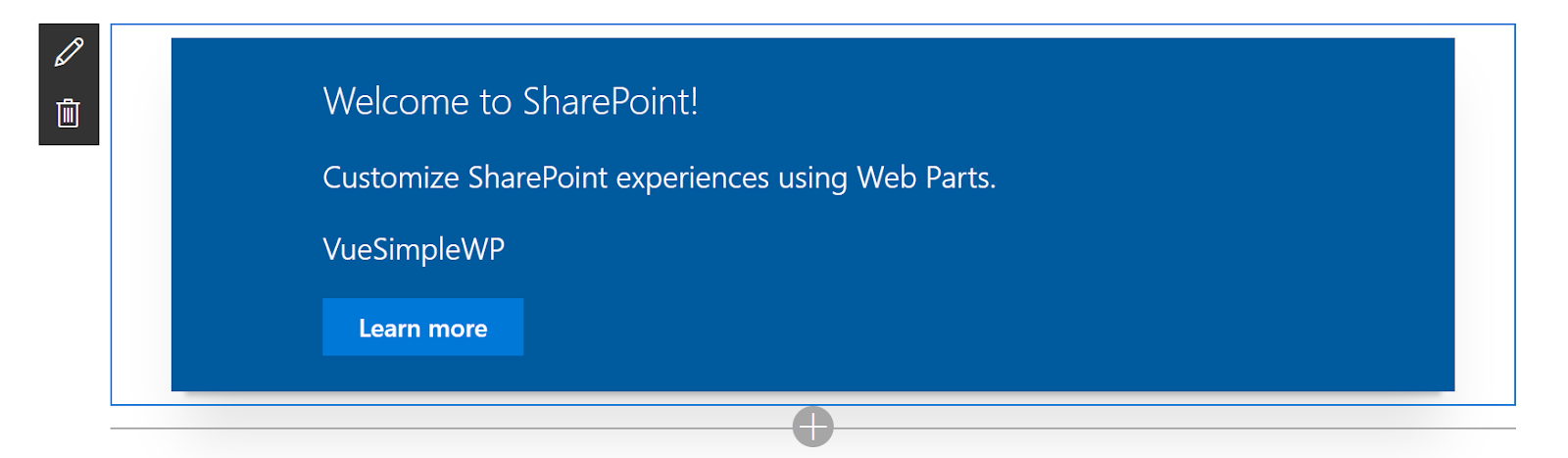This screenshot has height=458, width=1568.
Task: Click "SharePoint!" in the welcome heading
Action: pyautogui.click(x=610, y=101)
